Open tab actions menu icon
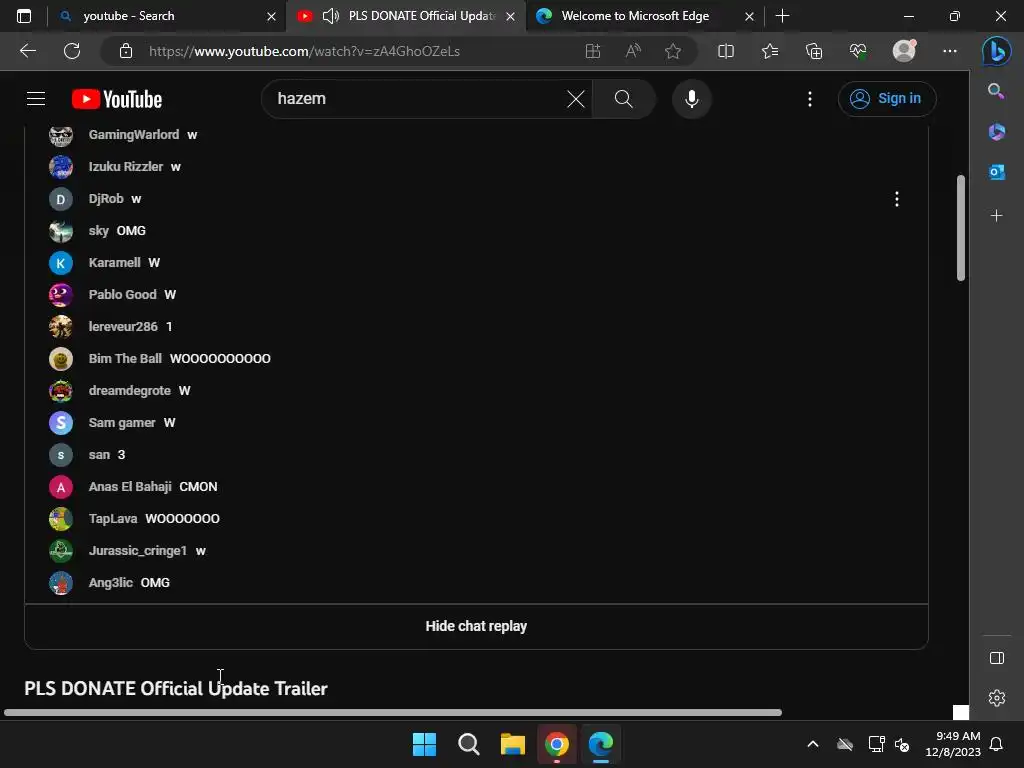 coord(24,16)
